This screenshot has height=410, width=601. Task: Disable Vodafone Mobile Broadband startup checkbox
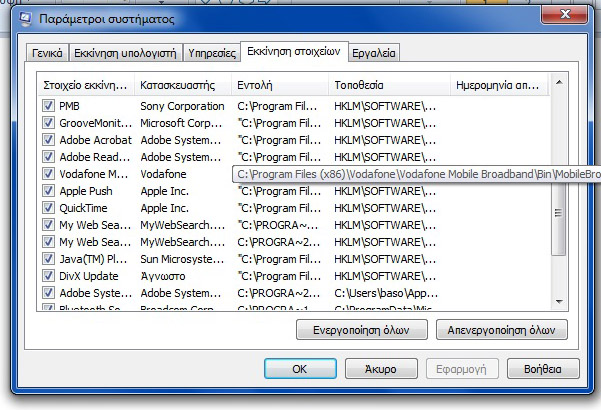tap(48, 174)
